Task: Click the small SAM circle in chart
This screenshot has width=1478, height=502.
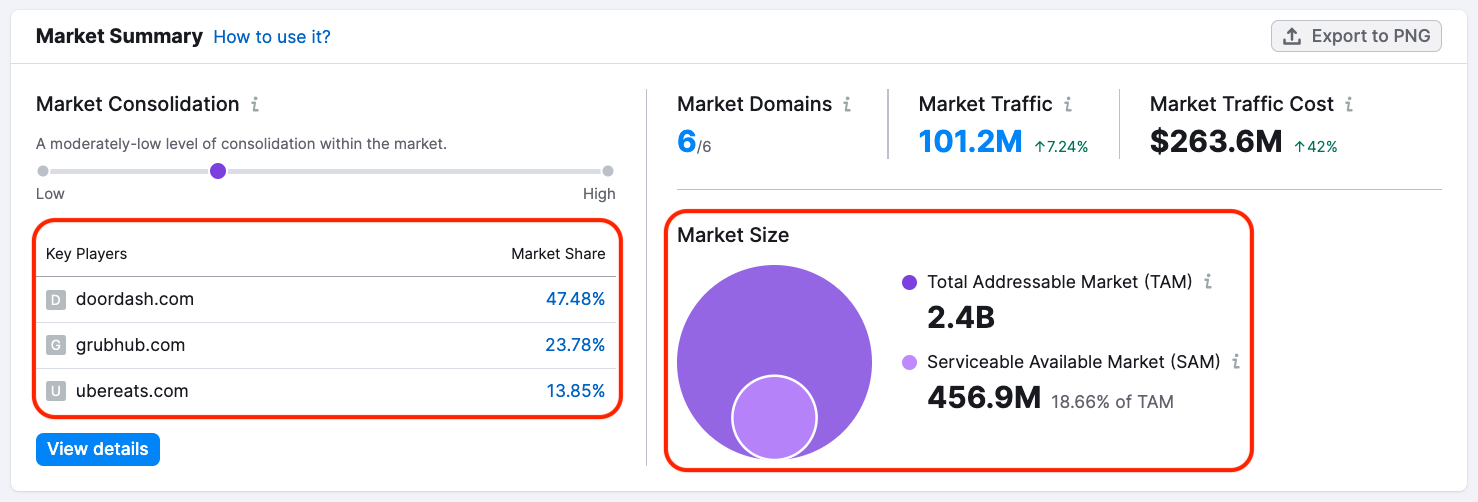Action: (x=775, y=417)
